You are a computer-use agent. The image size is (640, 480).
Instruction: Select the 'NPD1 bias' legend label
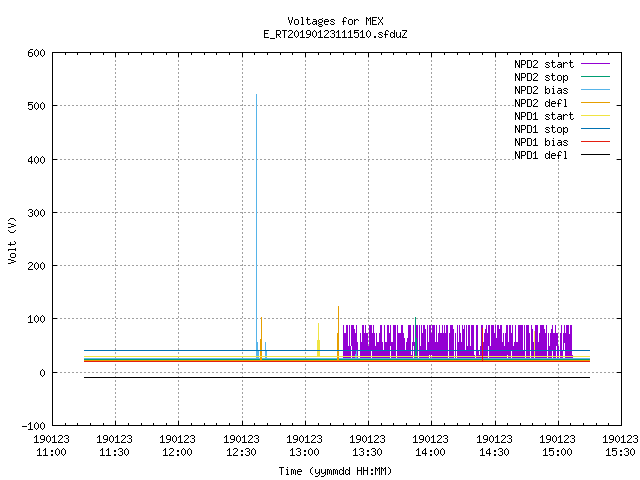point(541,142)
